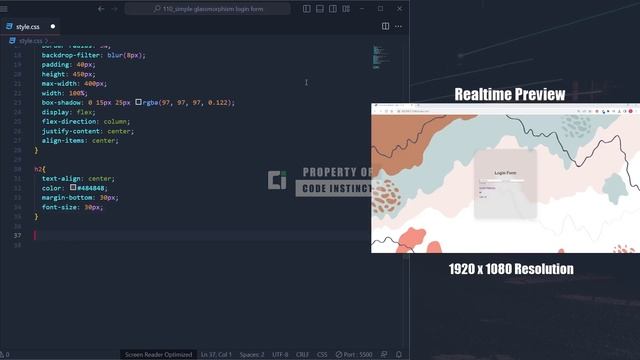Click the command center search box
The image size is (640, 360).
(208, 9)
